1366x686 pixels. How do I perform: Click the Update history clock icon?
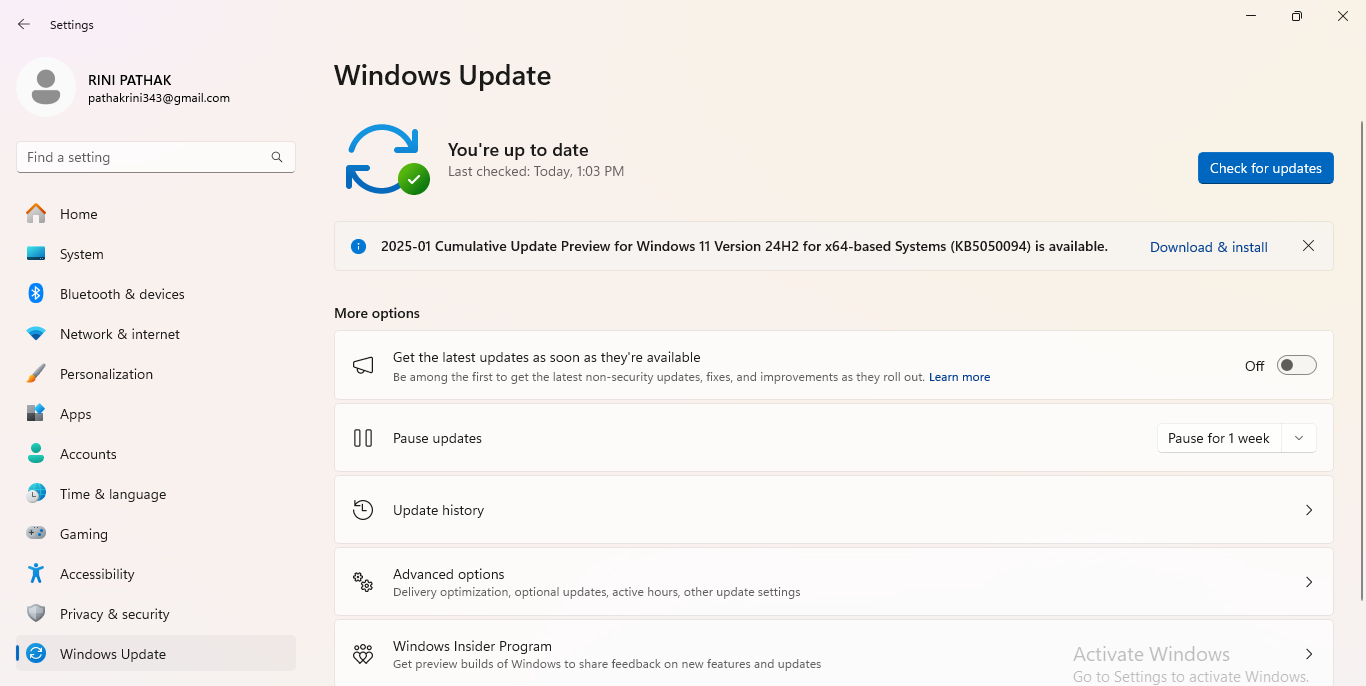pos(363,510)
